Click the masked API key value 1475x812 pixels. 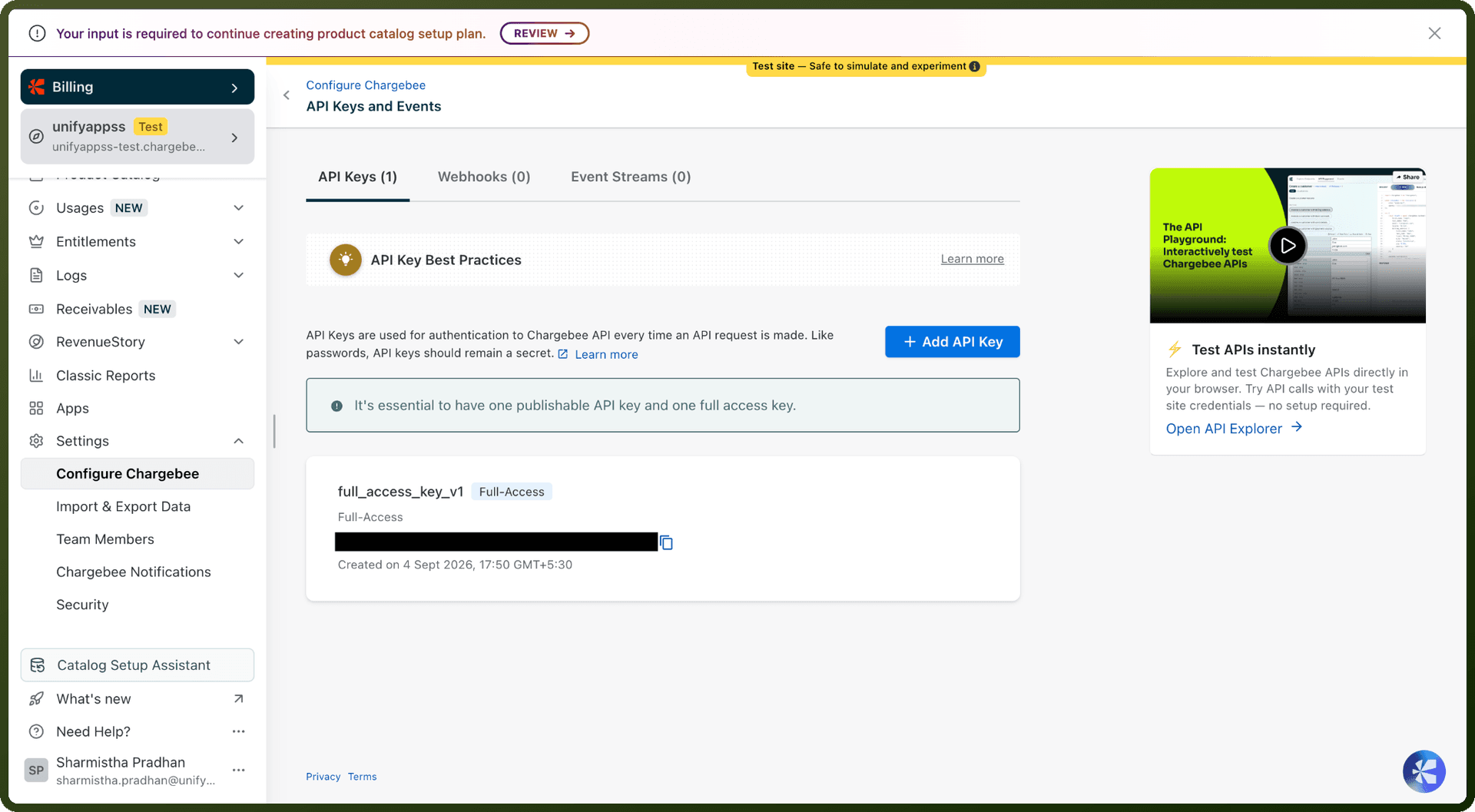coord(496,542)
